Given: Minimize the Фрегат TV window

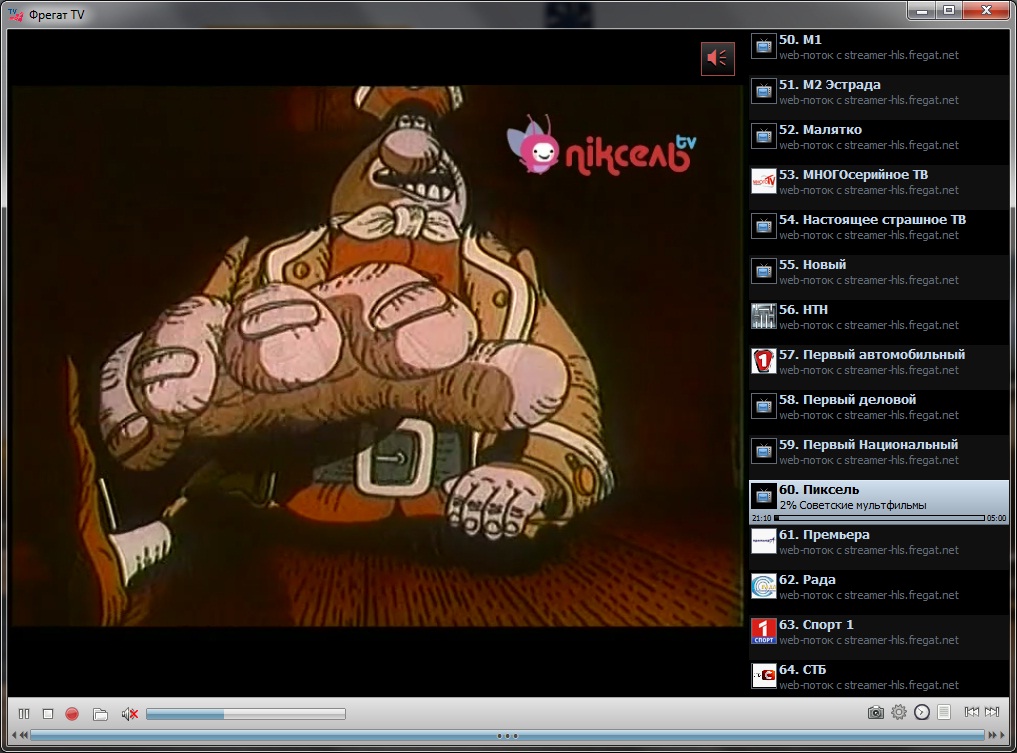Looking at the screenshot, I should point(922,10).
